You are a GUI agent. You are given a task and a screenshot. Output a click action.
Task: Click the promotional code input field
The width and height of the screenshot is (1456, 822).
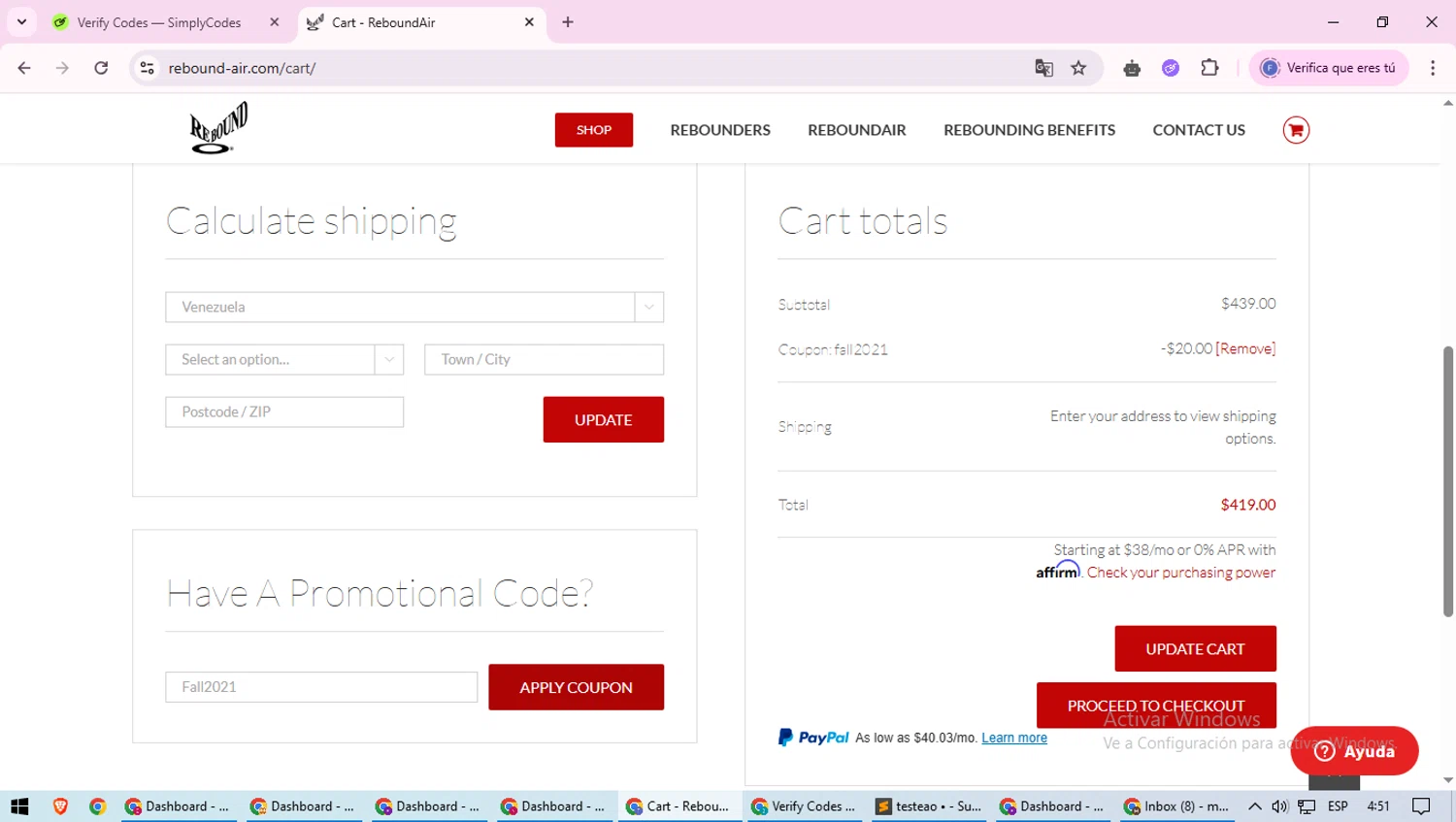pos(321,687)
